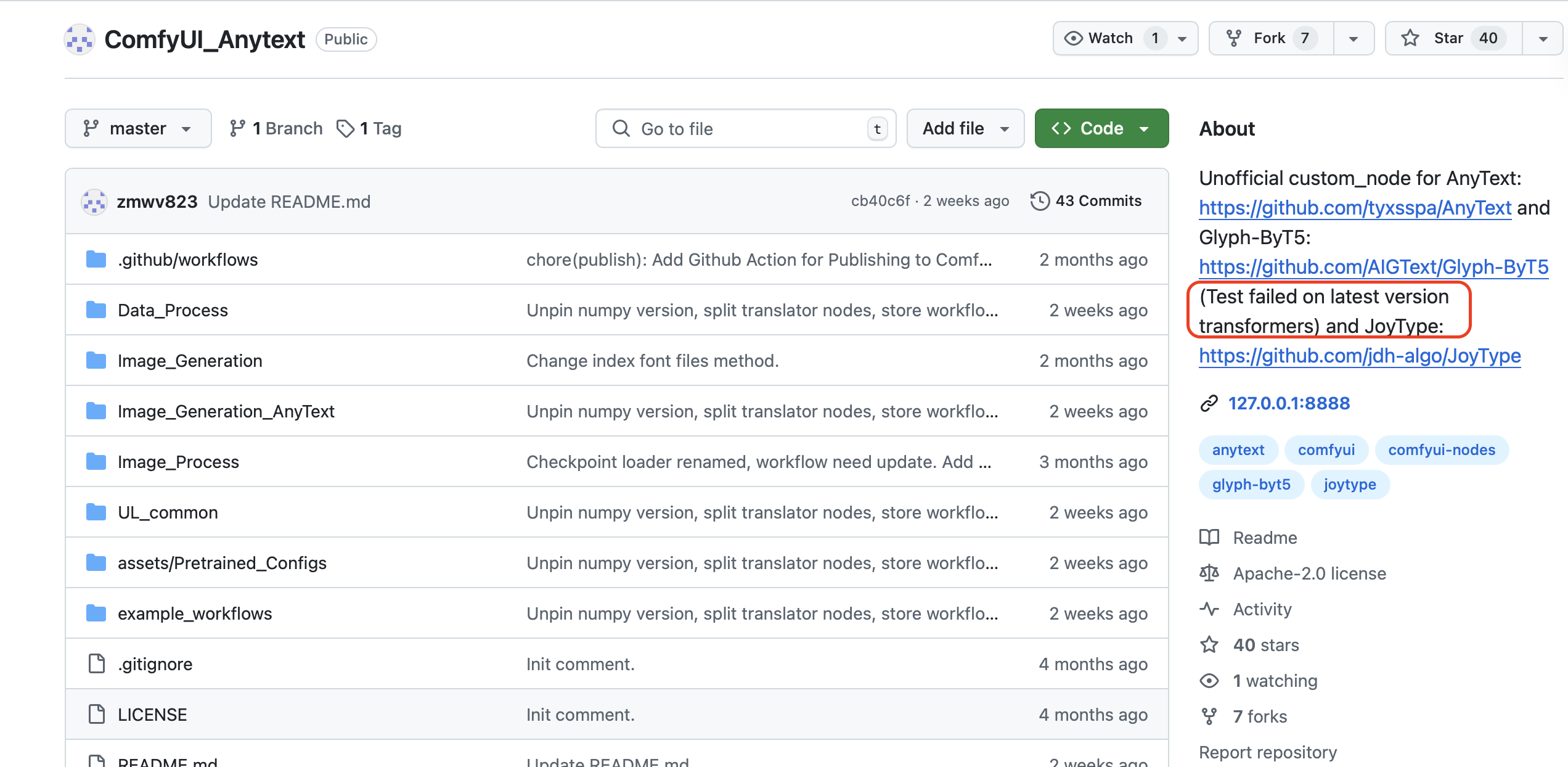This screenshot has height=767, width=1568.
Task: Open the 40 stars link
Action: pos(1266,645)
